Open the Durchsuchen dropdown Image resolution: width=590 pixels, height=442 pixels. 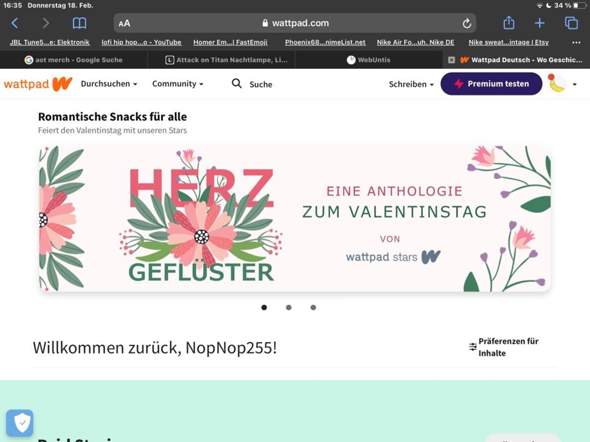(109, 84)
